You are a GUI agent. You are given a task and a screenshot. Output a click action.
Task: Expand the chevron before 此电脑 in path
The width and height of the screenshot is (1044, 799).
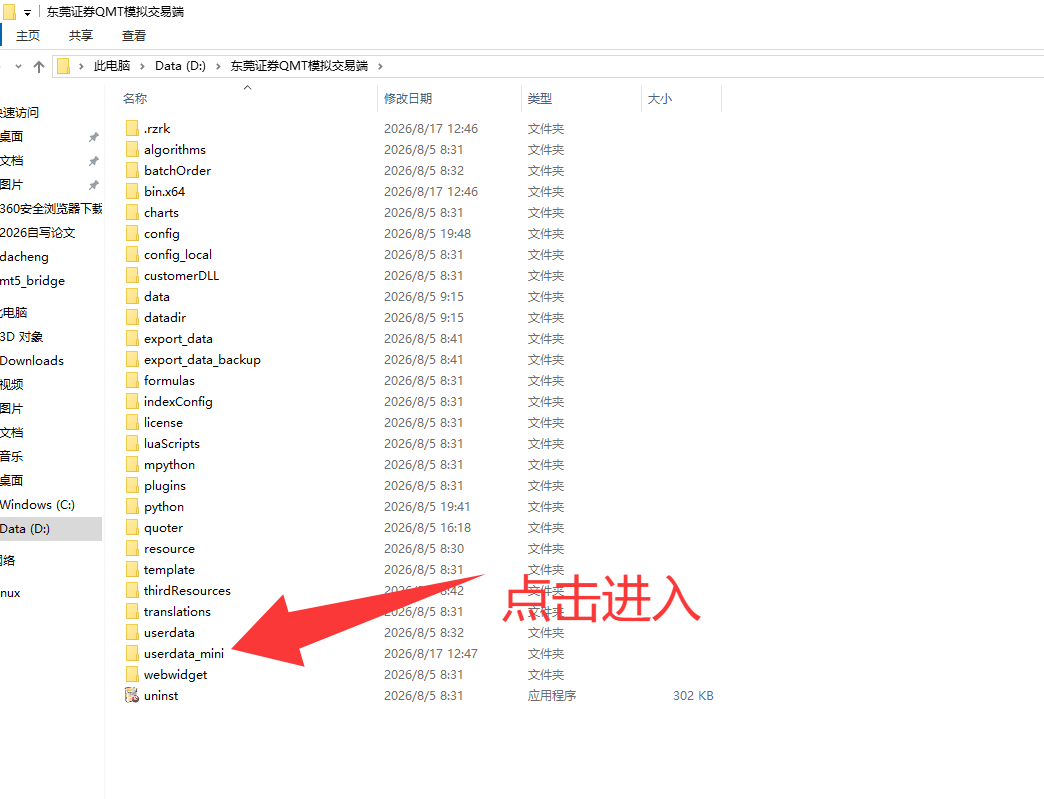pos(81,66)
